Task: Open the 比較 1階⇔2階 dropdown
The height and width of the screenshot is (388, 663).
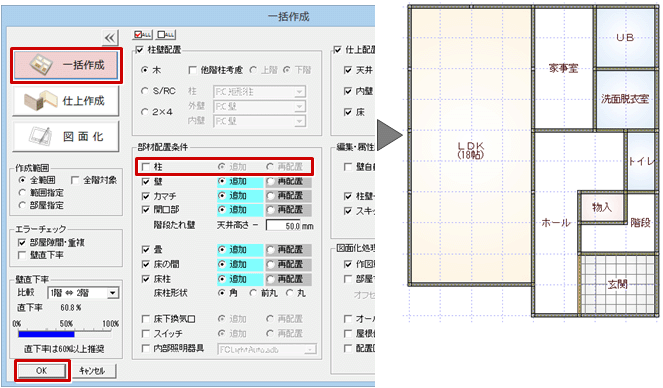Action: point(83,293)
